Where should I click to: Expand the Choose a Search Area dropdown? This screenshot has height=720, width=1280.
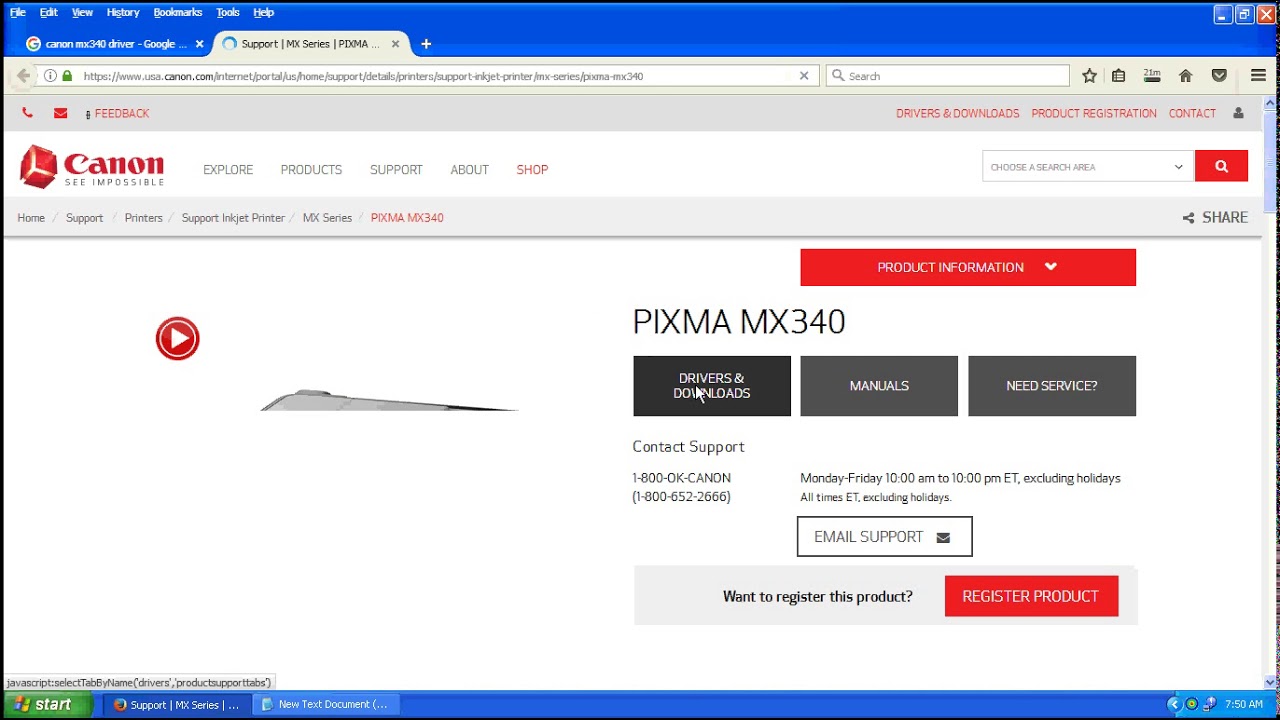(x=1088, y=167)
